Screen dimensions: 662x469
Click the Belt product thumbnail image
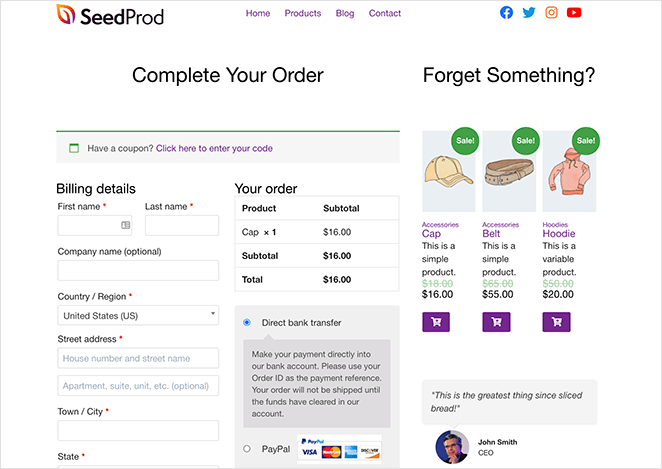(509, 170)
